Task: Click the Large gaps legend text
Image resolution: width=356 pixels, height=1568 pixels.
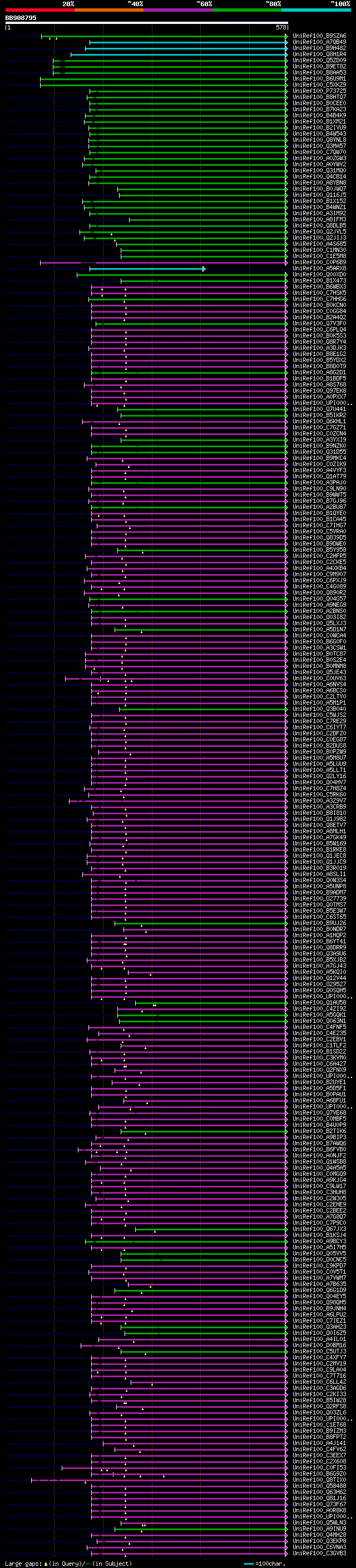Action: (23, 1564)
